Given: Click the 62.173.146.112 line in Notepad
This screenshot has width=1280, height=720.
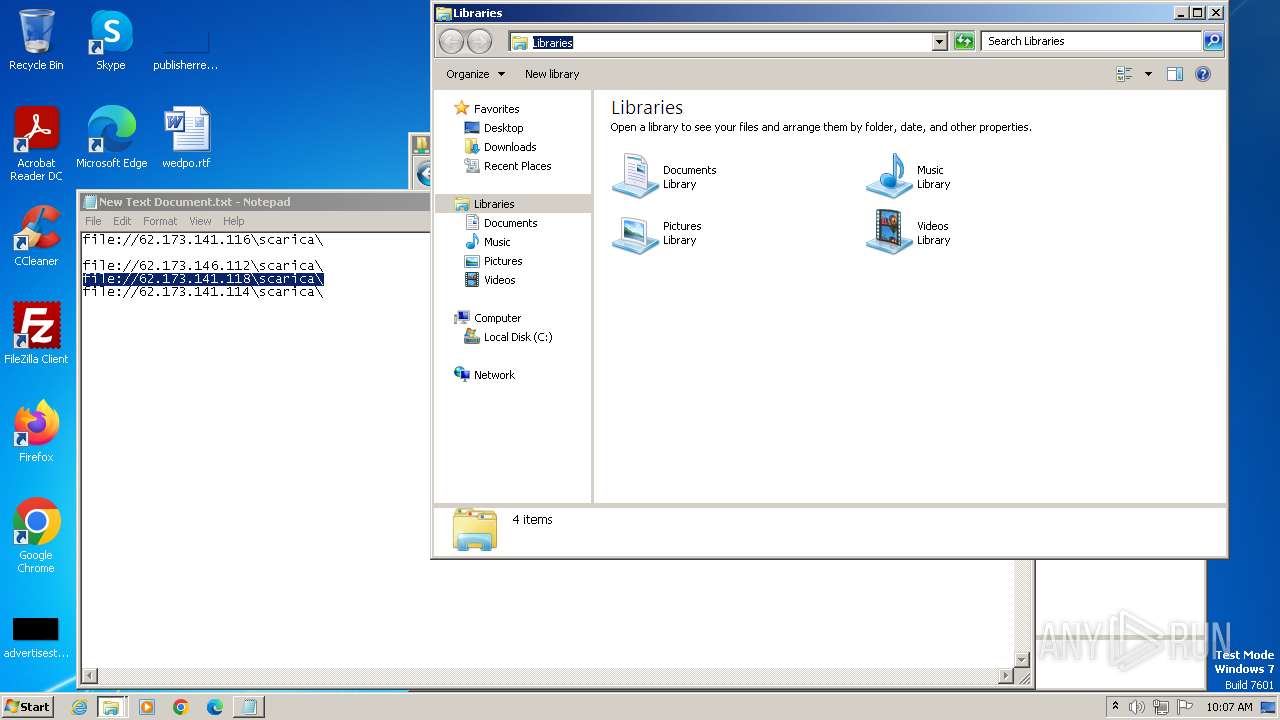Looking at the screenshot, I should (x=203, y=266).
